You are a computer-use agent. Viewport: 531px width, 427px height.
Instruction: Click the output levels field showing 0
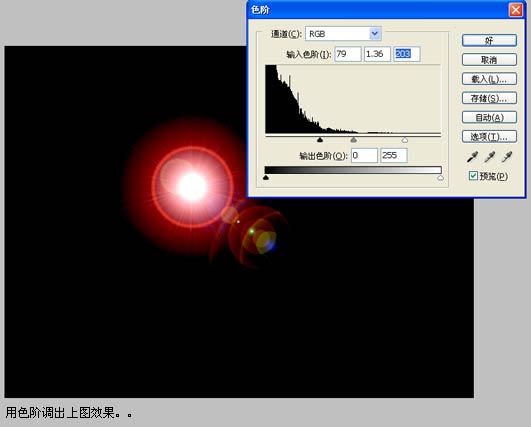coord(364,155)
